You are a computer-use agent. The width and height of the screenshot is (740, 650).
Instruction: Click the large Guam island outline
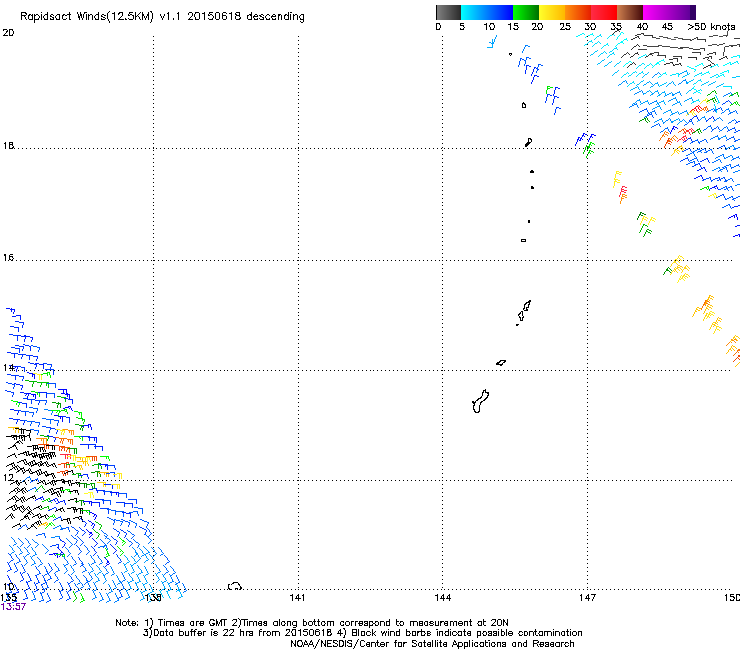pyautogui.click(x=480, y=401)
